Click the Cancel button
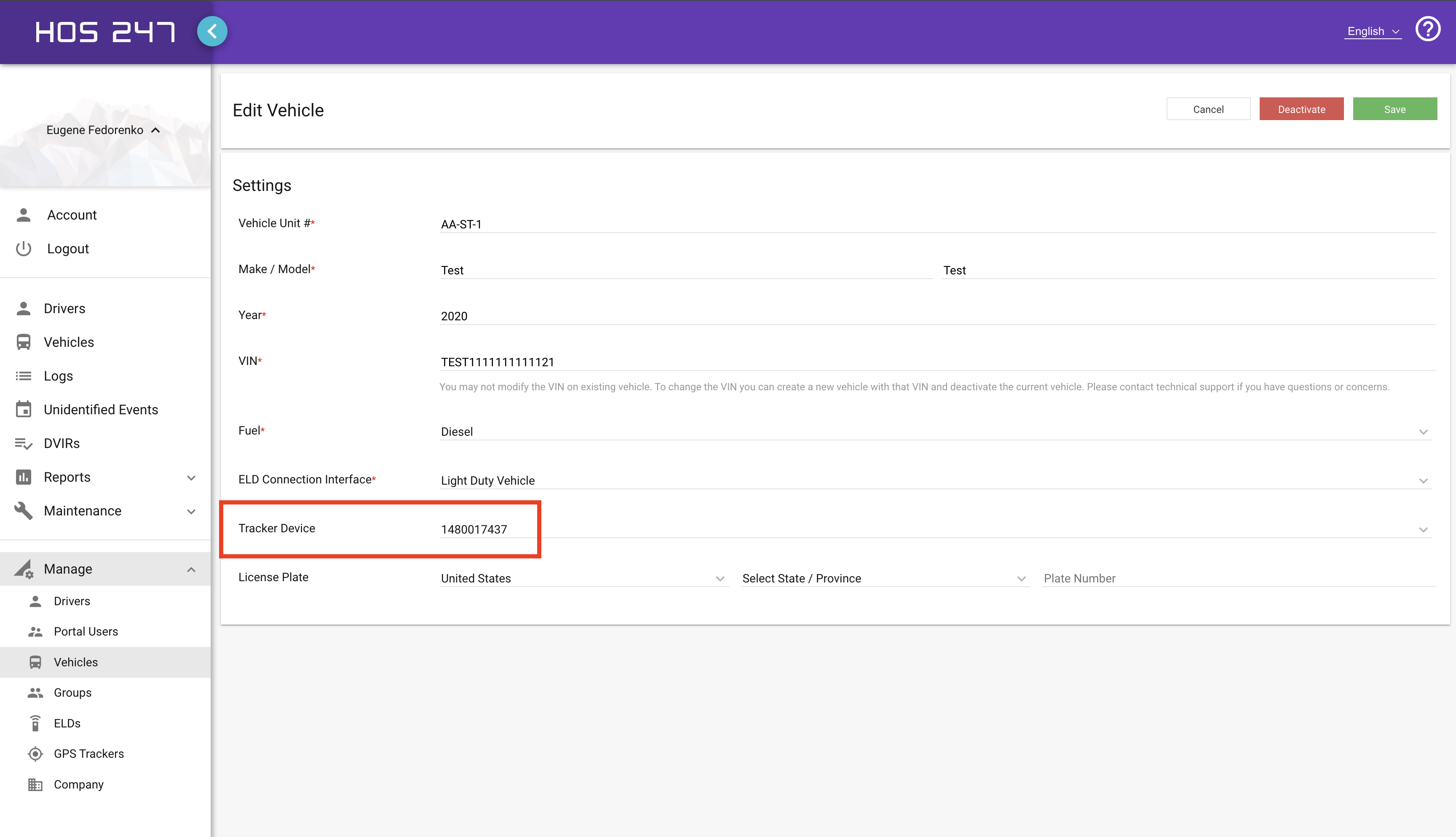This screenshot has height=837, width=1456. 1208,109
